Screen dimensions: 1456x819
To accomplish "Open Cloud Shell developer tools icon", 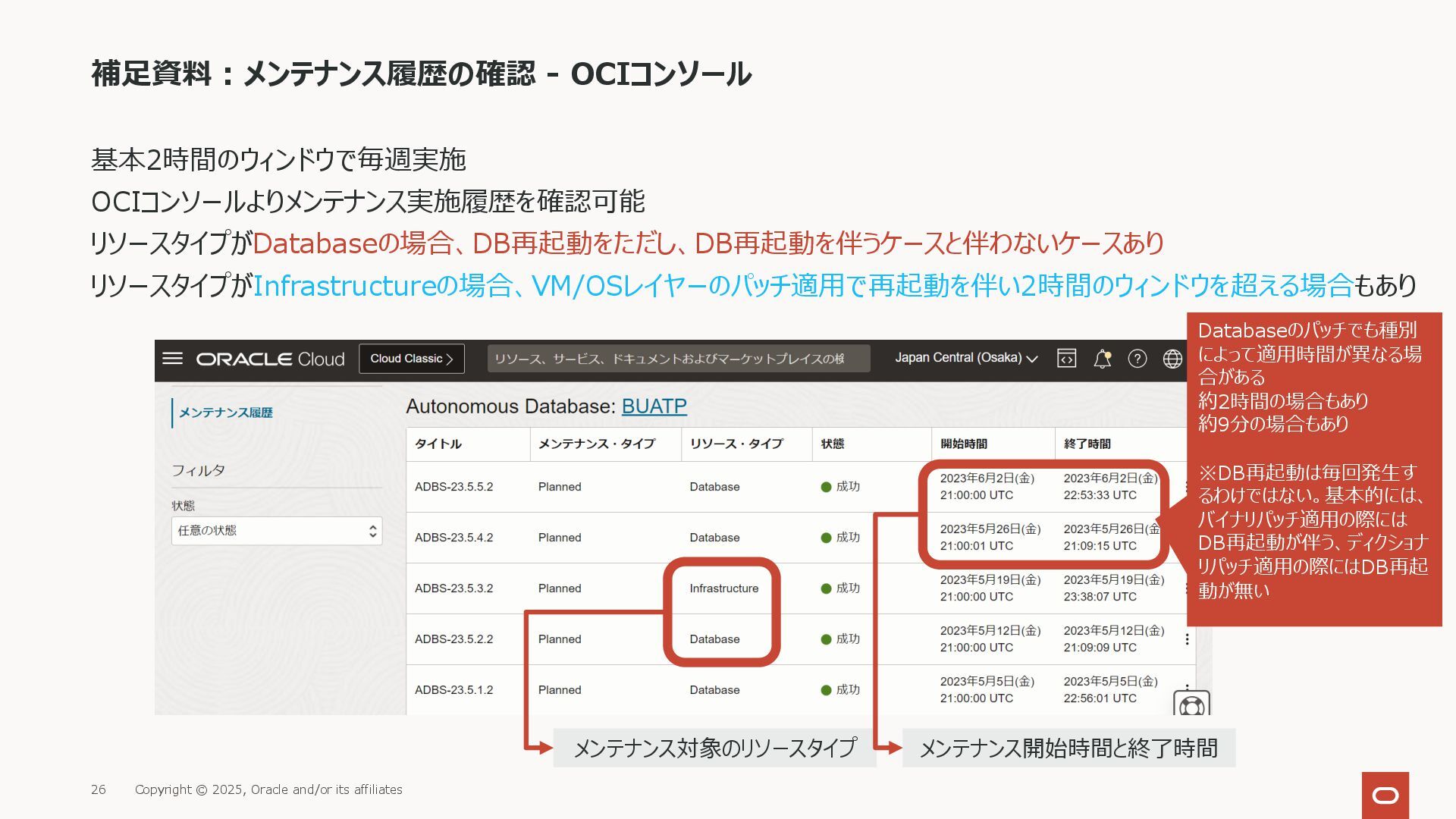I will coord(1066,359).
